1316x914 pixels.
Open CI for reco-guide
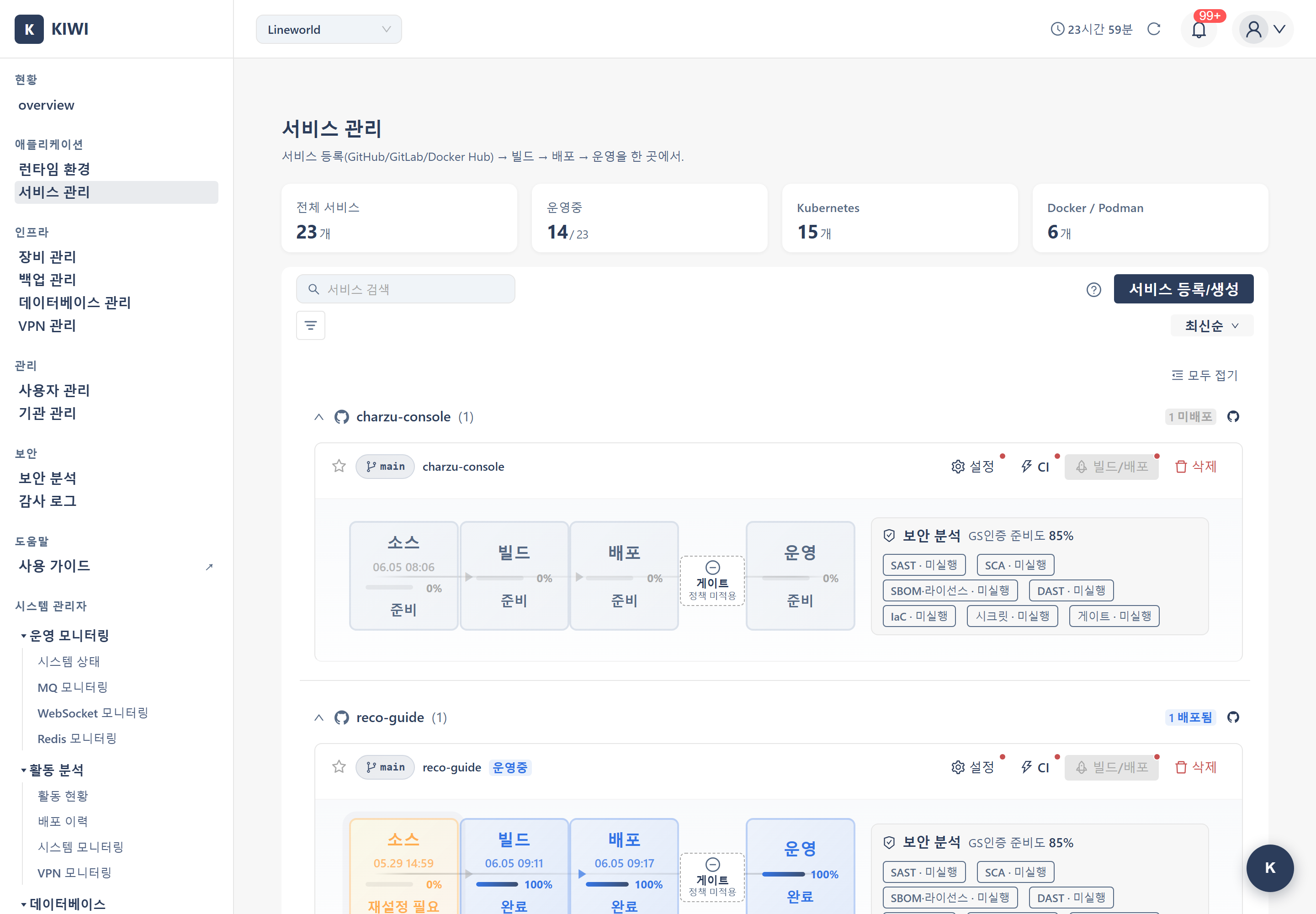[1035, 767]
